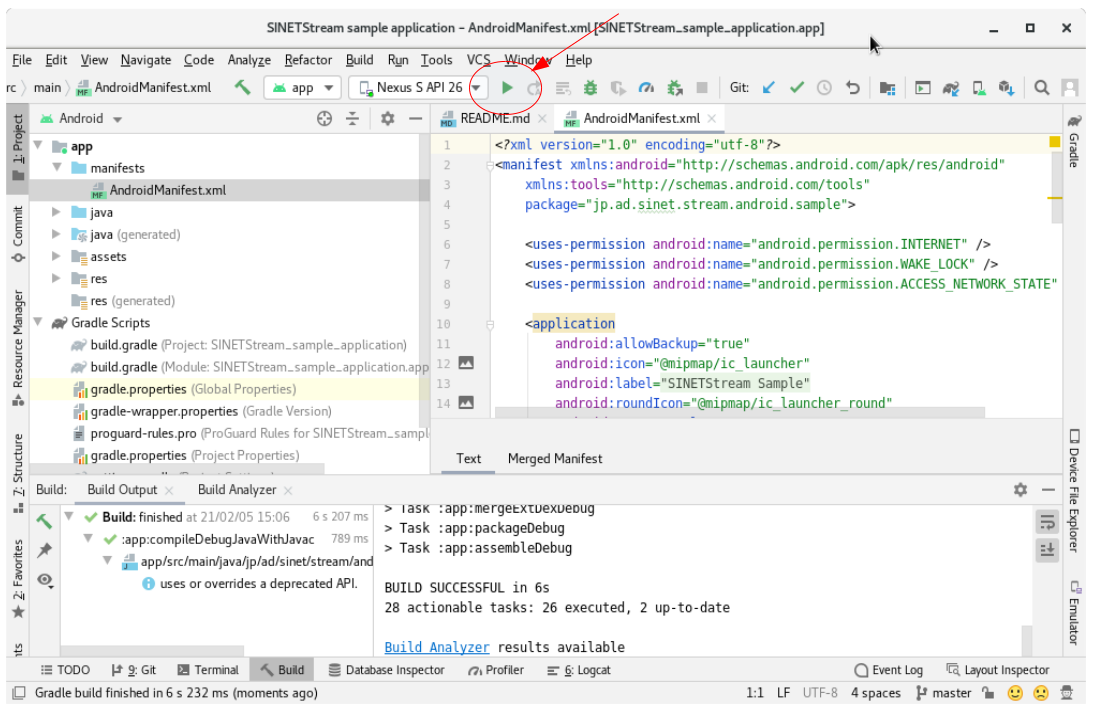1095x714 pixels.
Task: Open SDK Manager download cube icon
Action: click(1006, 88)
